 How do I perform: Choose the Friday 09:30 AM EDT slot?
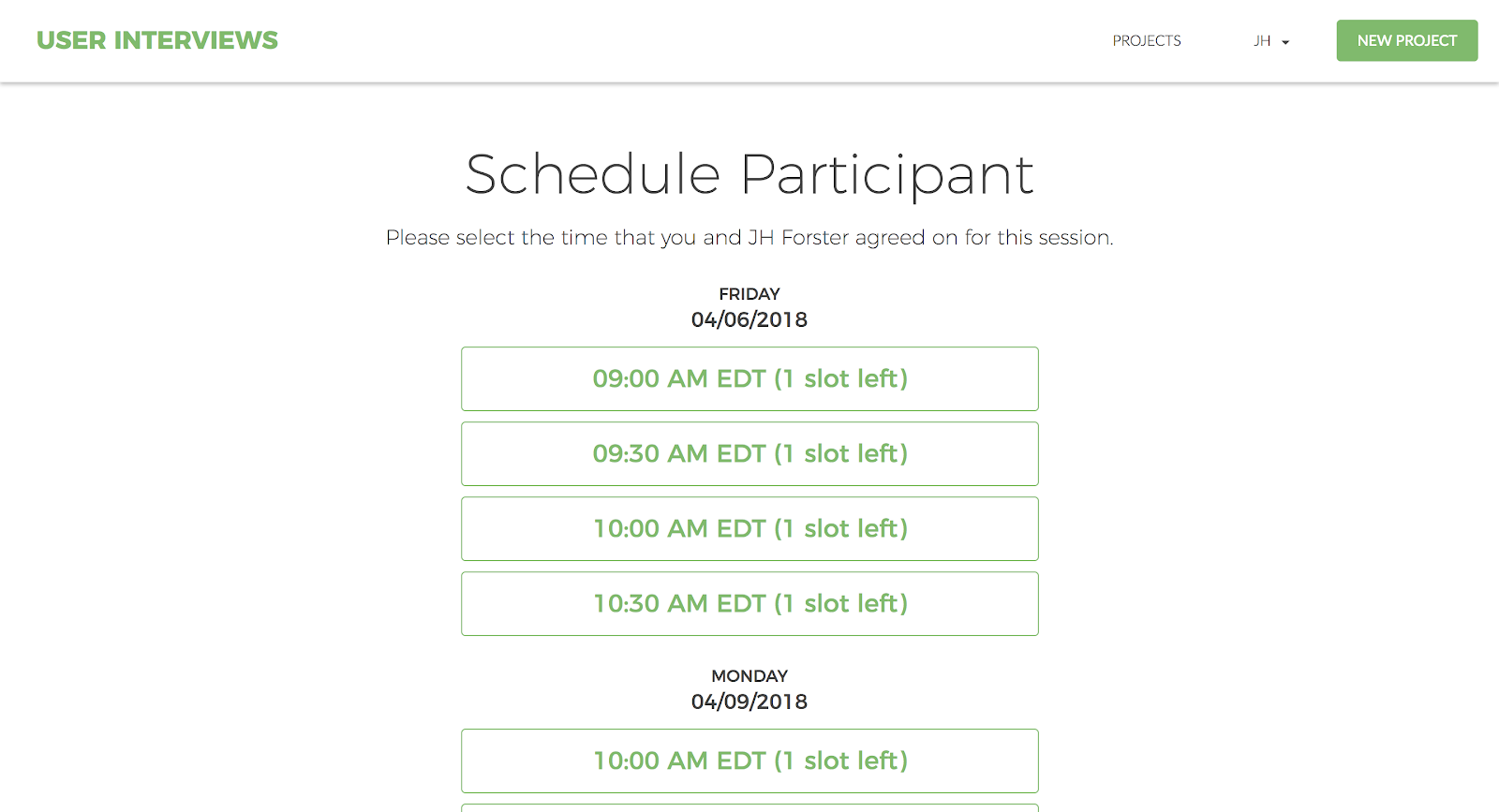(x=749, y=453)
